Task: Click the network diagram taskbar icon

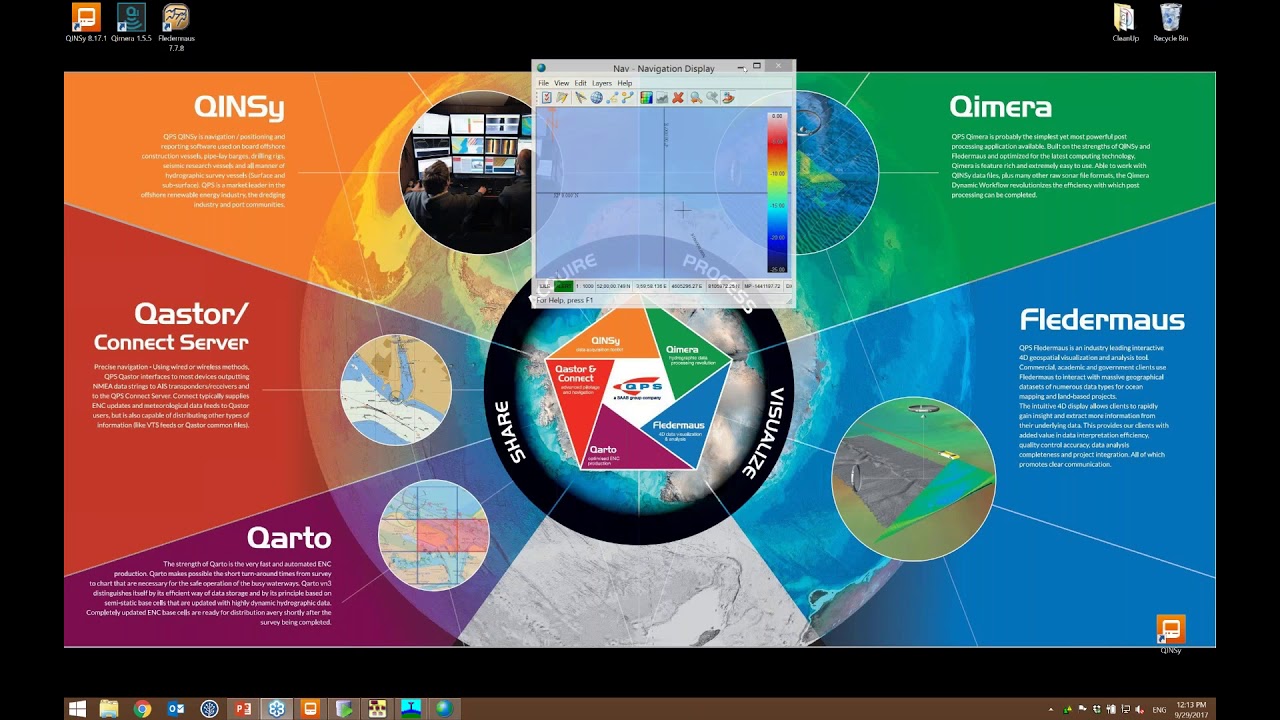Action: coord(377,709)
